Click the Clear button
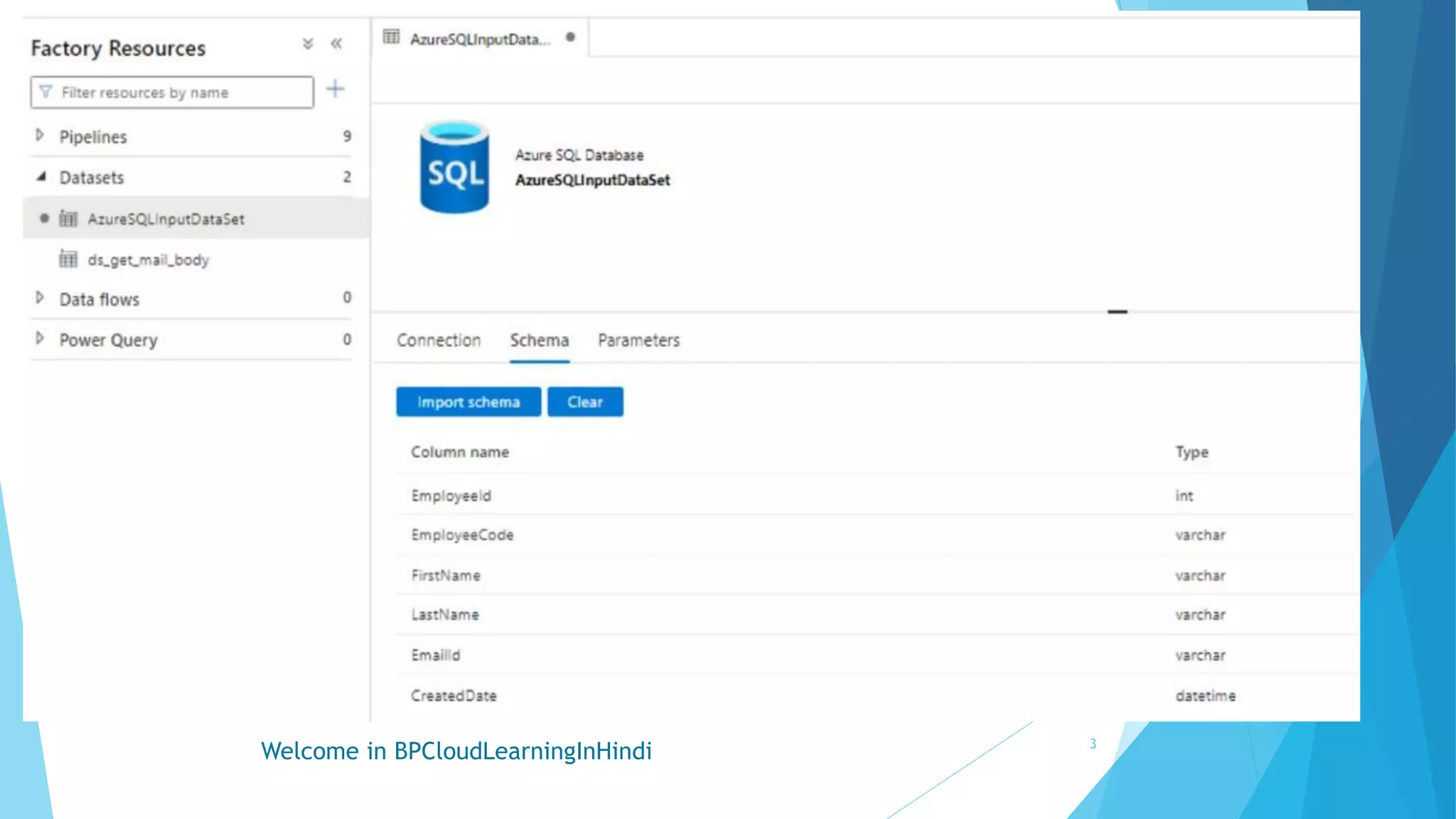 [585, 402]
